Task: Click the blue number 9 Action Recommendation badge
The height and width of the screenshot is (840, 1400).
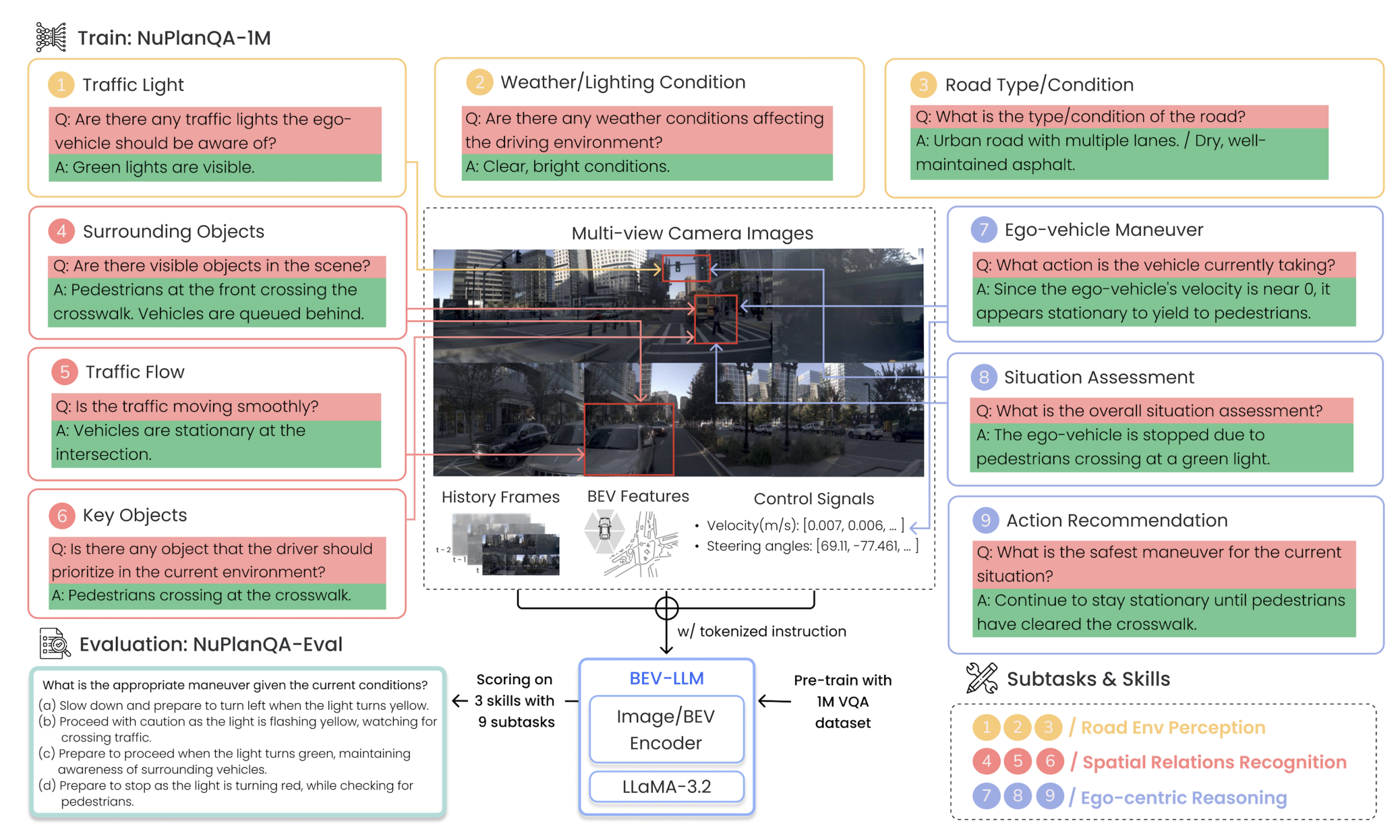Action: (x=985, y=520)
